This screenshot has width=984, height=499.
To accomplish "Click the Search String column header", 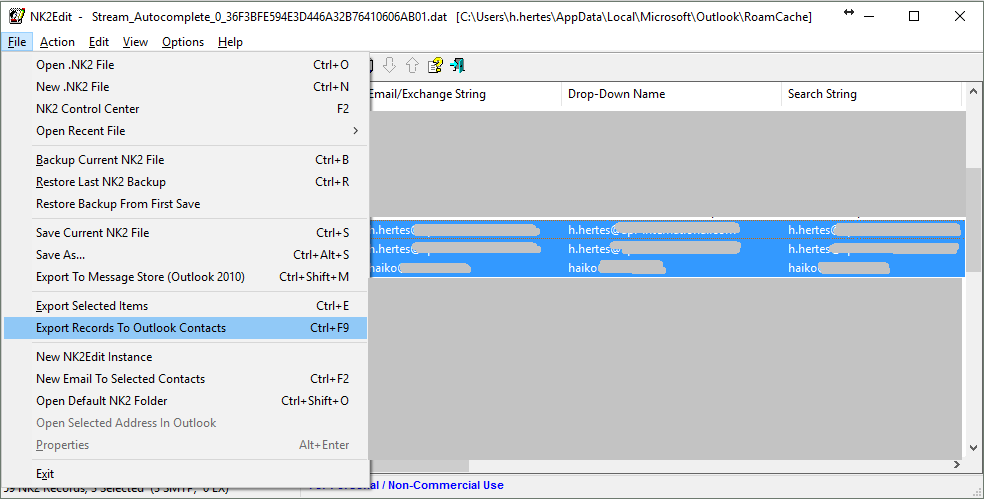I will 871,94.
